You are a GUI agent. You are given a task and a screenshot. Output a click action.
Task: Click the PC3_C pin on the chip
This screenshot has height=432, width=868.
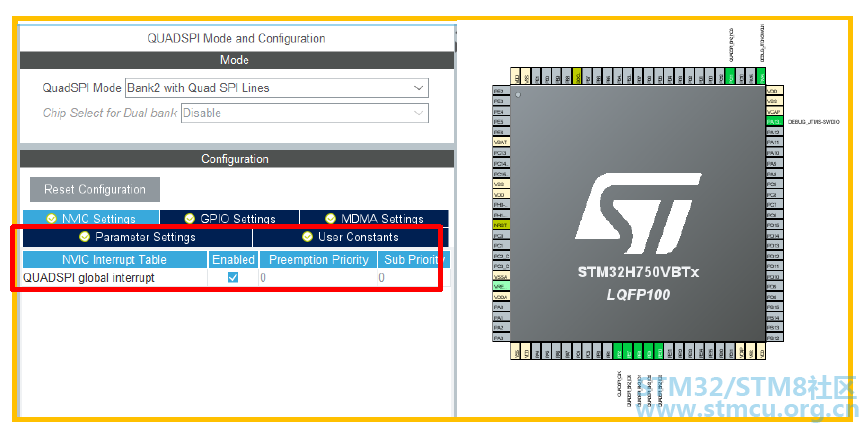pos(502,266)
